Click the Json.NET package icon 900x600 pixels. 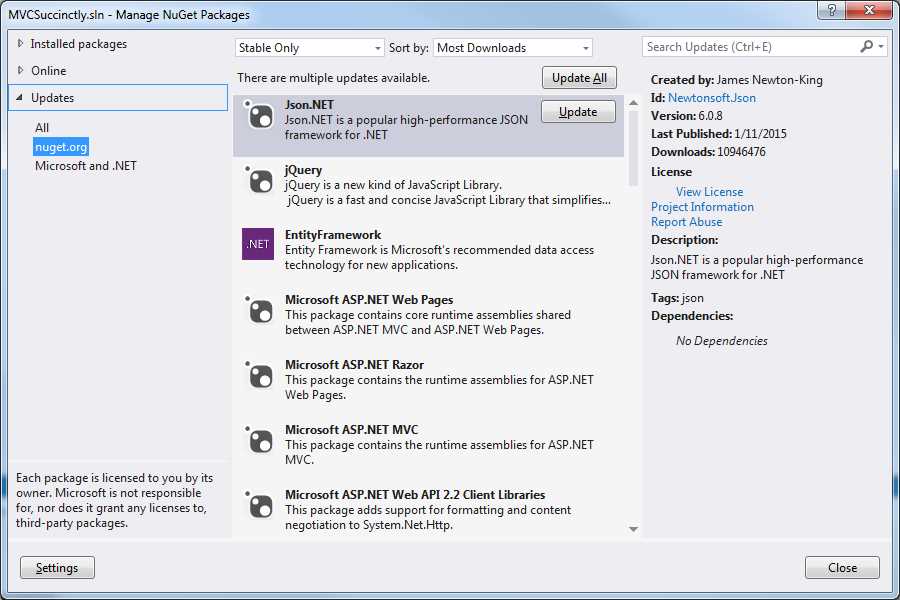(258, 115)
